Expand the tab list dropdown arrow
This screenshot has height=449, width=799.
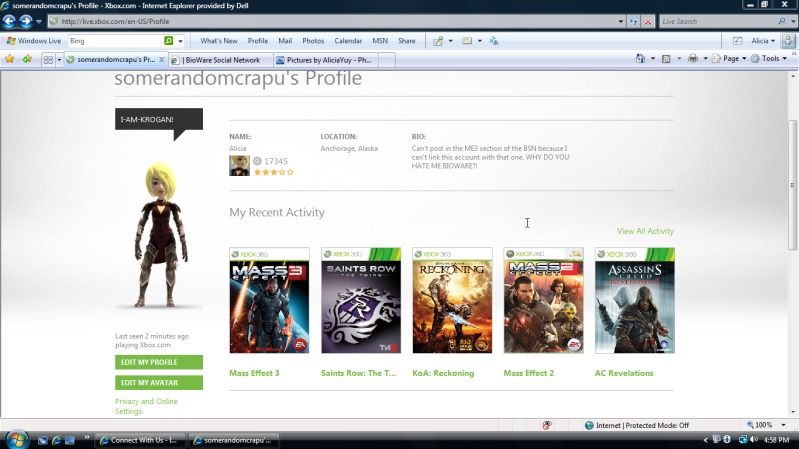59,60
